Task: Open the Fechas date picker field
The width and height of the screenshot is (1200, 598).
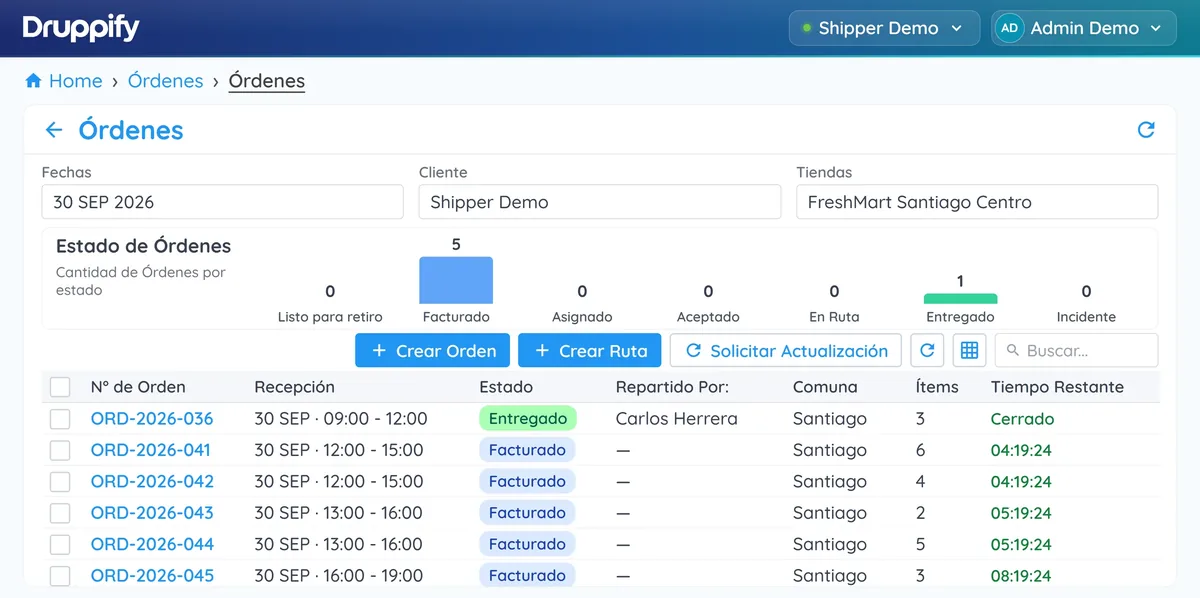Action: point(222,202)
